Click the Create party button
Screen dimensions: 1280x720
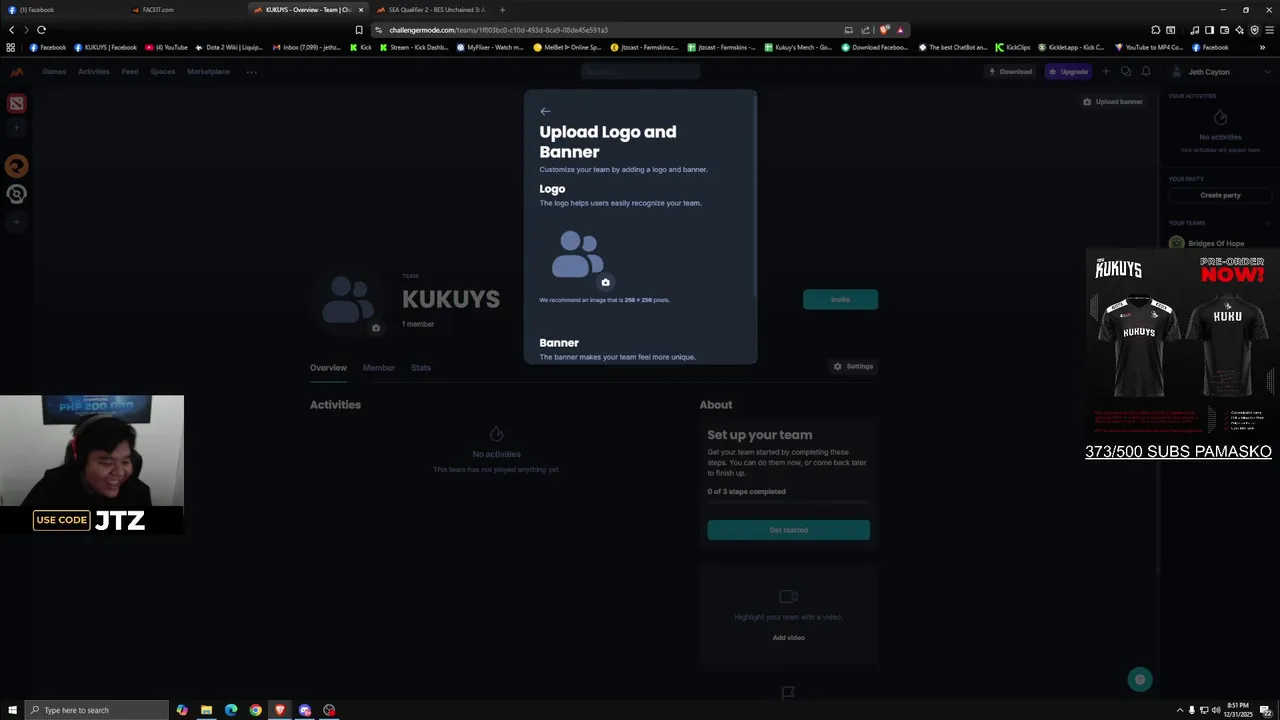[1220, 195]
